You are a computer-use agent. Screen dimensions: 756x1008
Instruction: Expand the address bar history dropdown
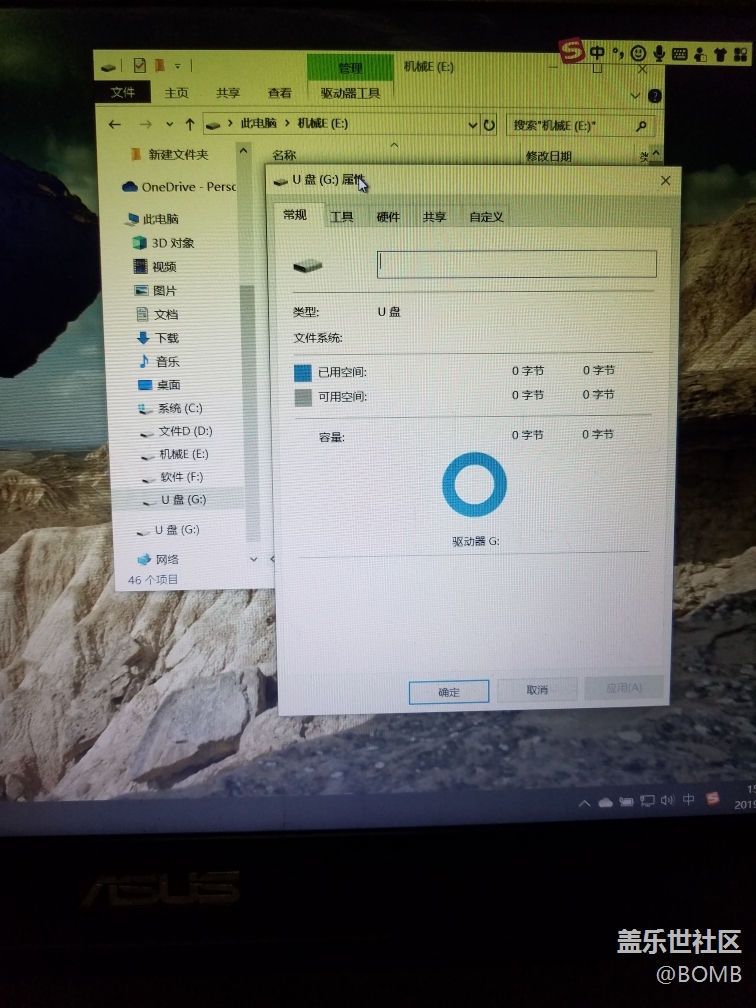click(472, 125)
